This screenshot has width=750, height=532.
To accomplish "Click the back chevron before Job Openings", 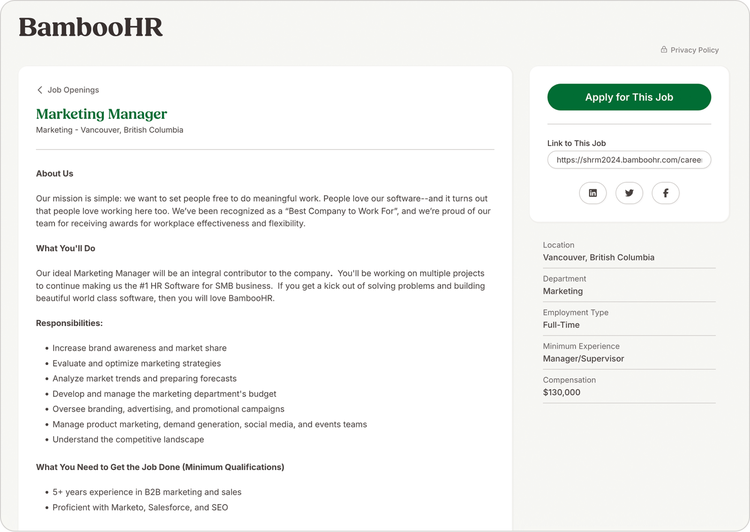I will (x=40, y=90).
